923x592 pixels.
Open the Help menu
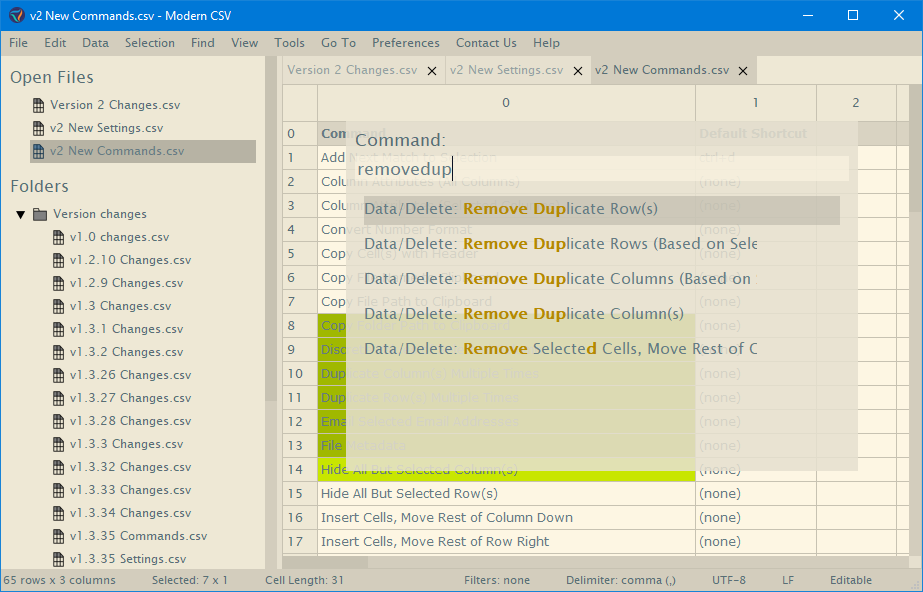coord(546,43)
